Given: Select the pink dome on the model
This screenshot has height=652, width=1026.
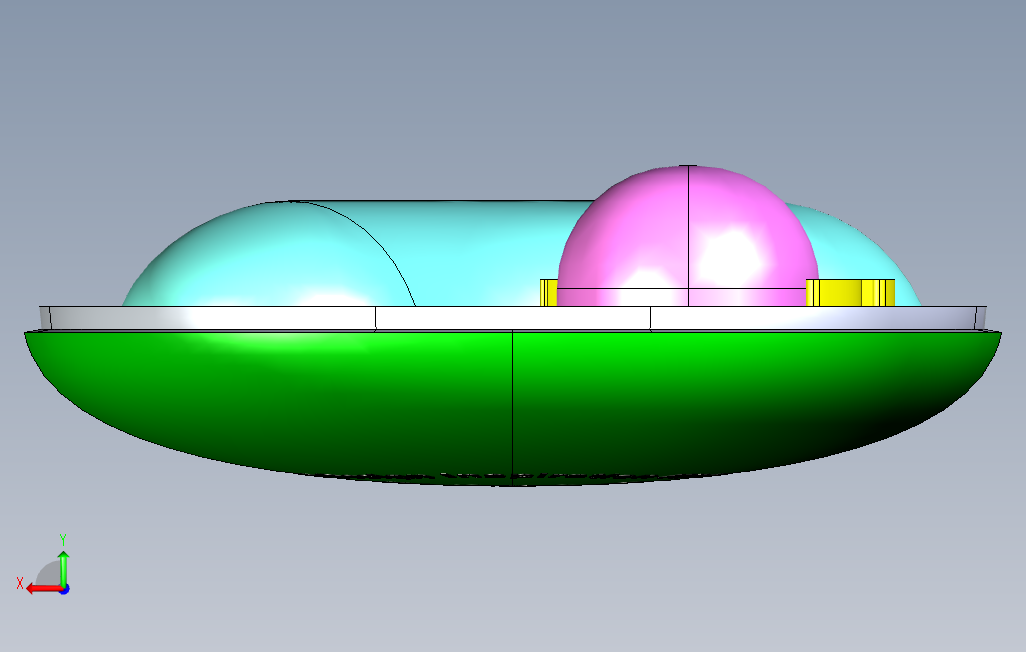Looking at the screenshot, I should pyautogui.click(x=687, y=236).
